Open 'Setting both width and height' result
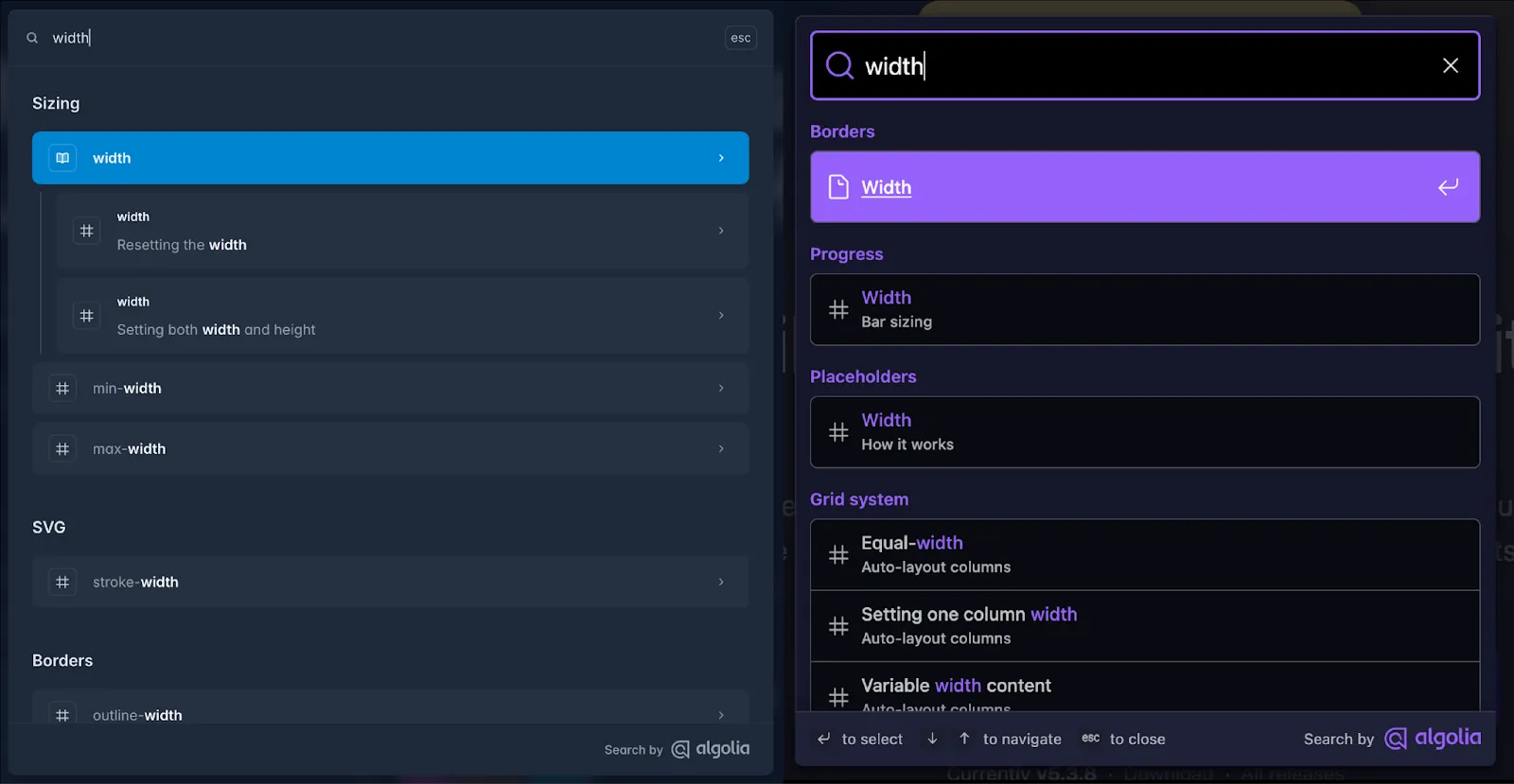 click(403, 316)
